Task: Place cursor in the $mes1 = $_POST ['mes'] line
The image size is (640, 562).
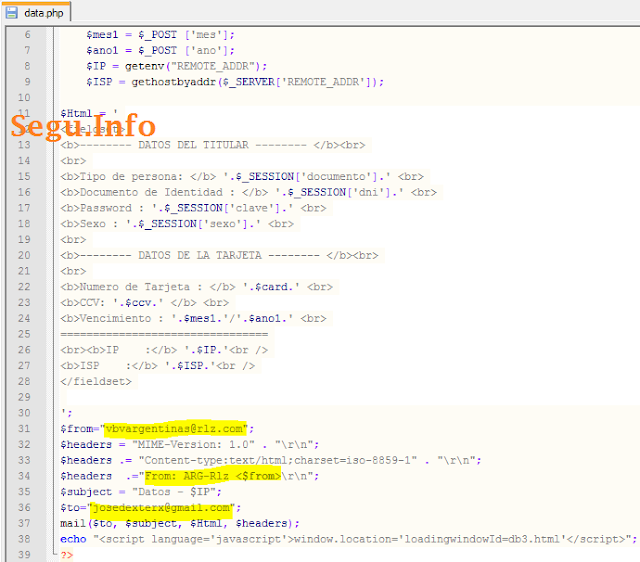Action: (x=160, y=35)
